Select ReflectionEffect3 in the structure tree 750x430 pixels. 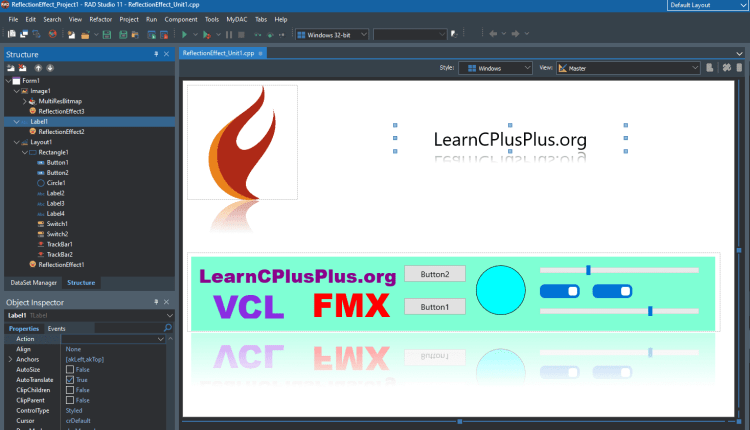tap(61, 111)
